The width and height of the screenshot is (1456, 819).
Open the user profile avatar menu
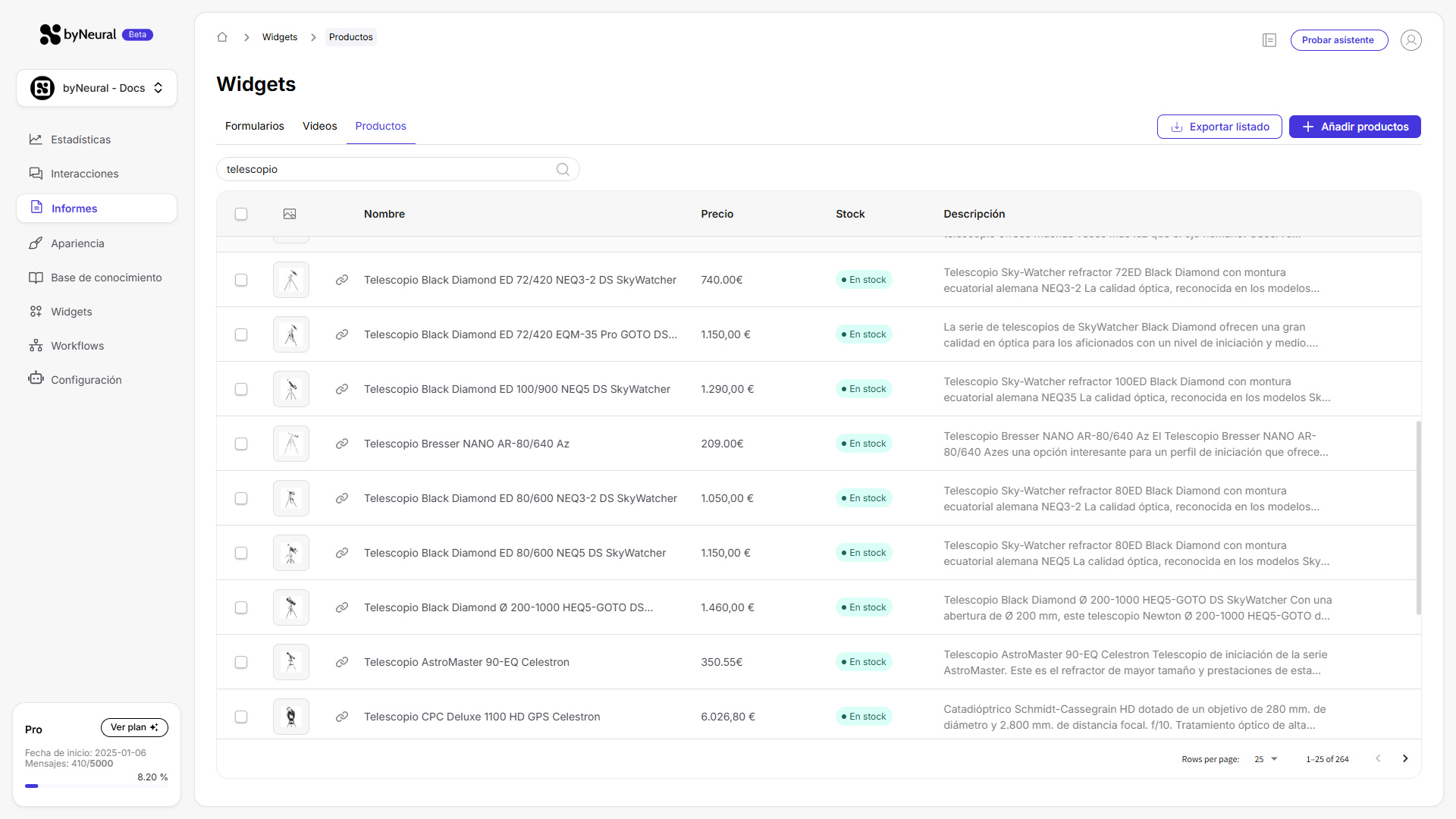point(1410,40)
